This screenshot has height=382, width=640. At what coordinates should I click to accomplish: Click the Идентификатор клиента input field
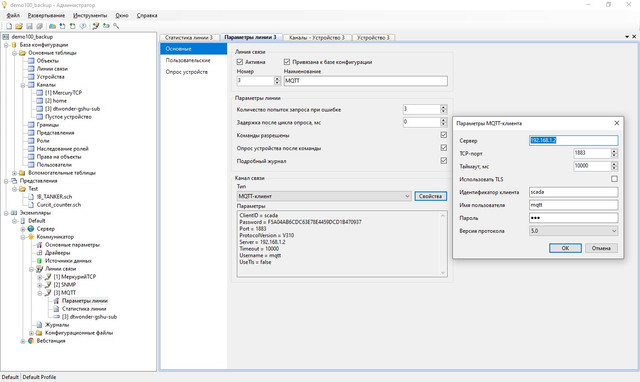[x=573, y=192]
